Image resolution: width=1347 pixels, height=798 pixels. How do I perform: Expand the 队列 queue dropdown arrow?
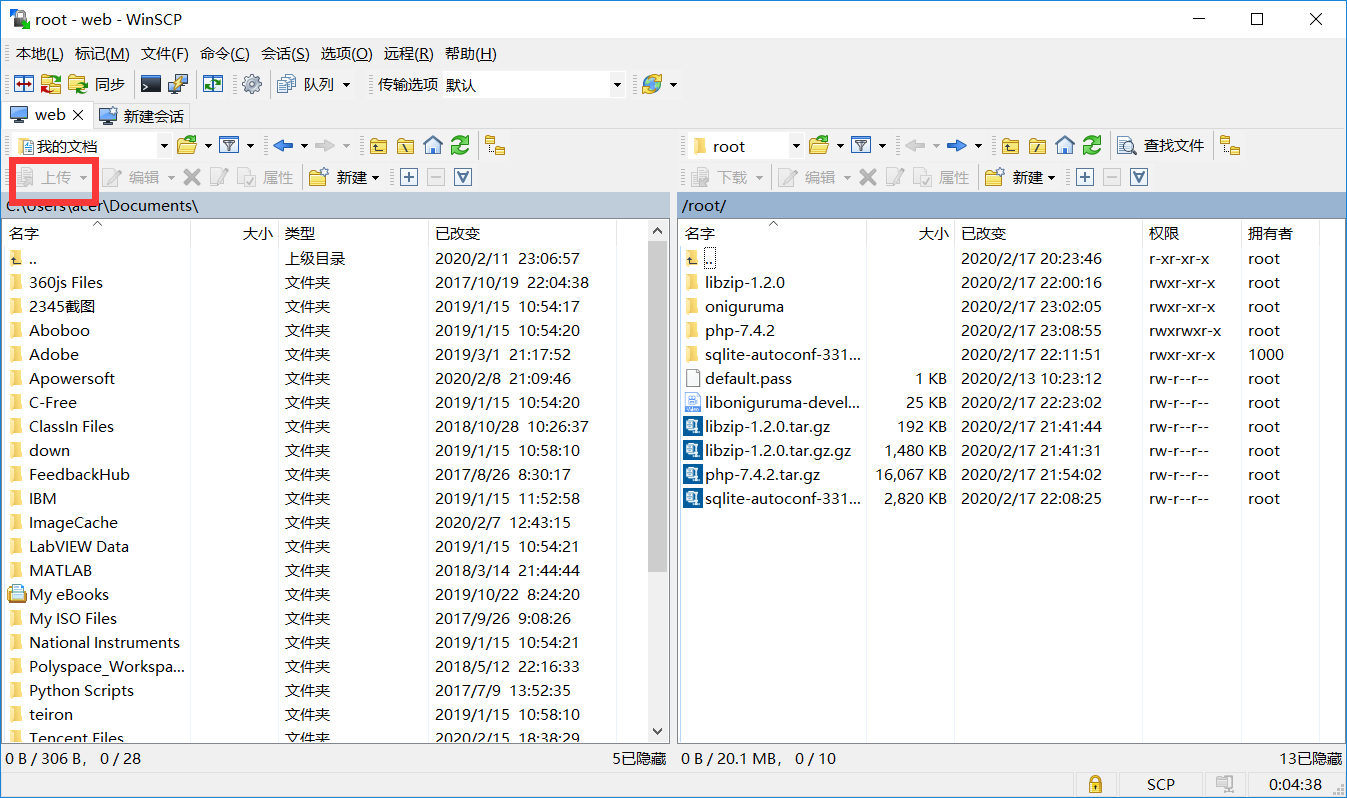[347, 85]
